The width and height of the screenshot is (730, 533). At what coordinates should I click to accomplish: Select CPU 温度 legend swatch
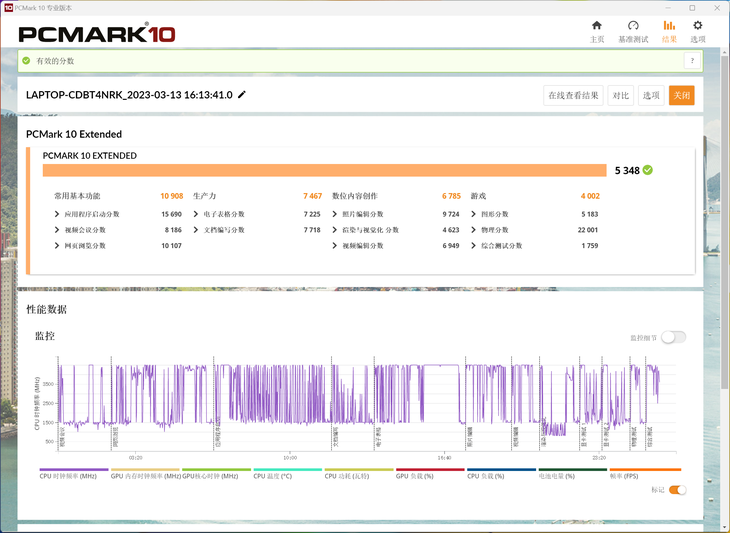(x=288, y=470)
